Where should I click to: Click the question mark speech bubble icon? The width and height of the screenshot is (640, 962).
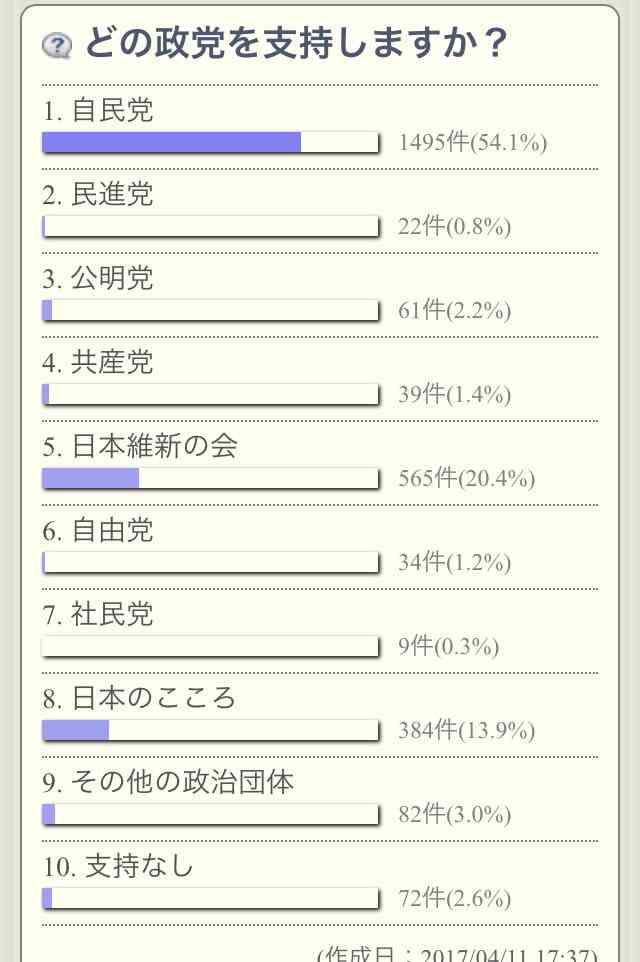[x=57, y=45]
